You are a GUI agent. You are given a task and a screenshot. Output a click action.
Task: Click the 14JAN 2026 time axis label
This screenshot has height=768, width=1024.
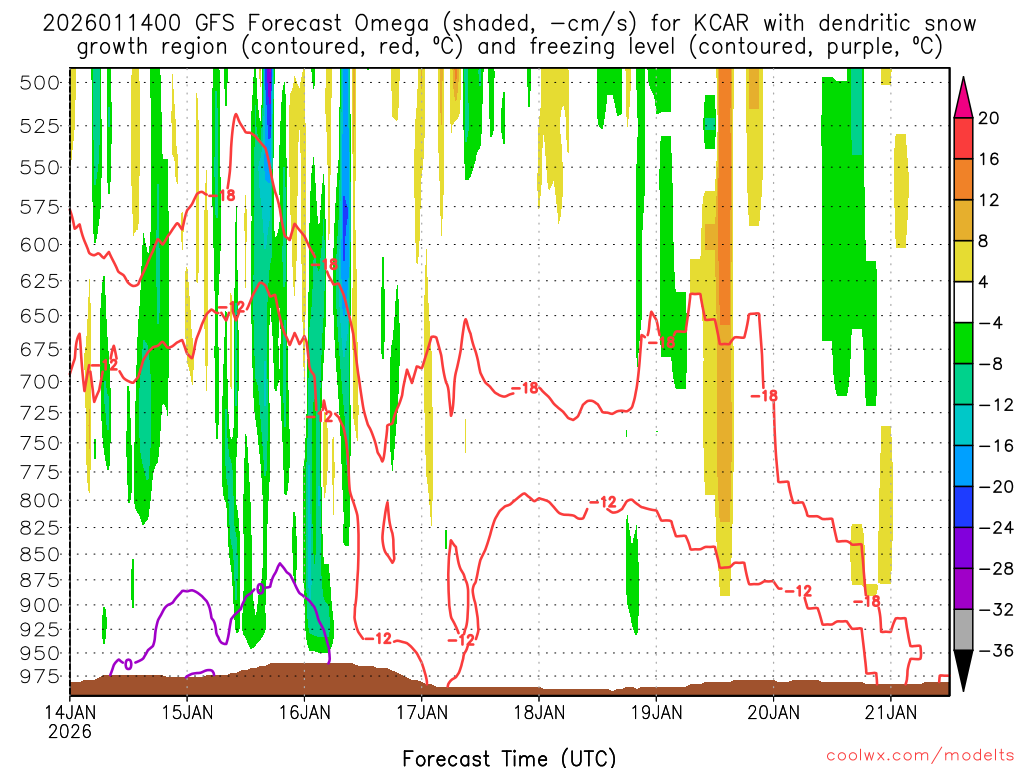point(70,722)
